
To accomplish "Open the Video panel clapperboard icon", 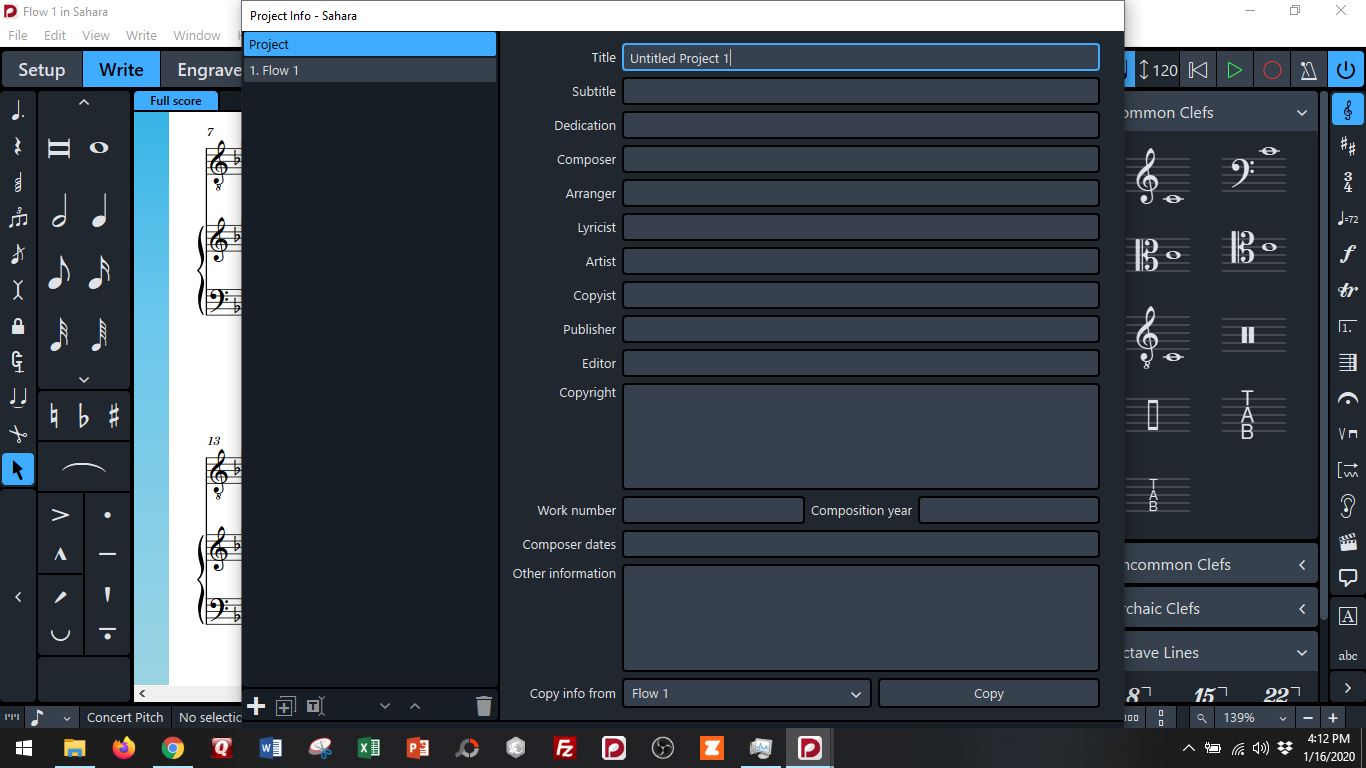I will [1348, 542].
